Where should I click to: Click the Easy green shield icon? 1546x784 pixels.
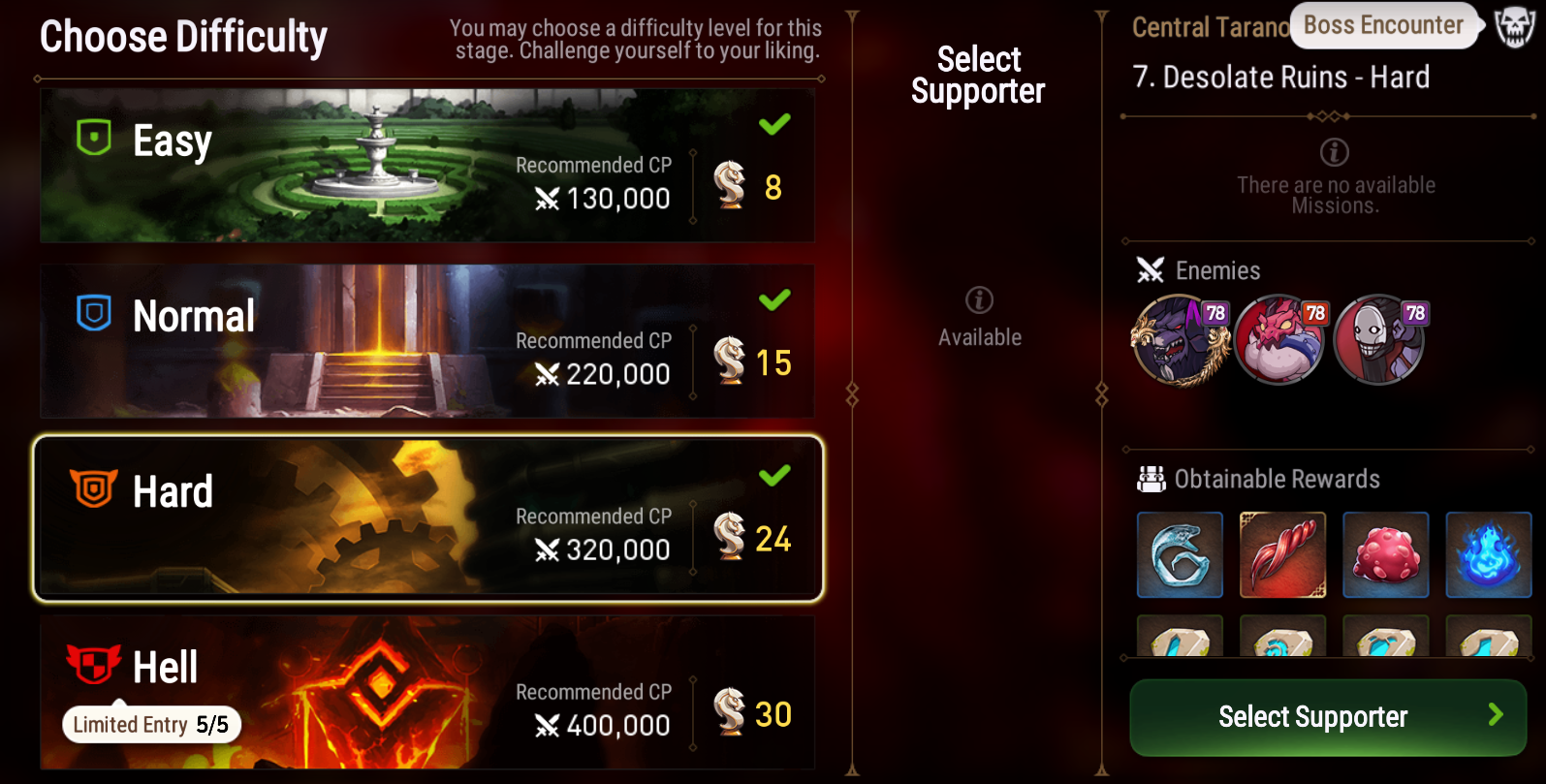click(94, 138)
